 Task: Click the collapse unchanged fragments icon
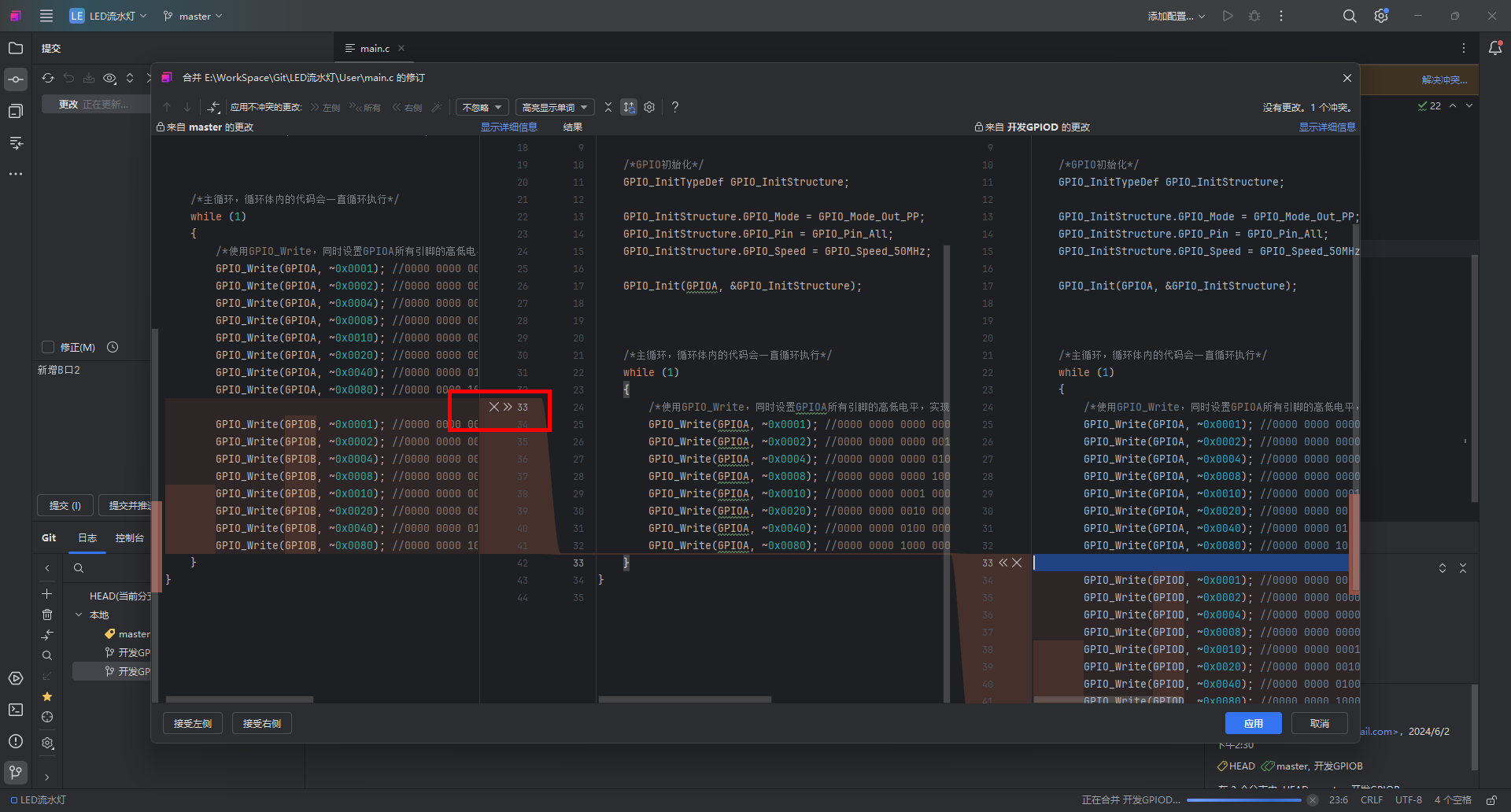(x=608, y=107)
